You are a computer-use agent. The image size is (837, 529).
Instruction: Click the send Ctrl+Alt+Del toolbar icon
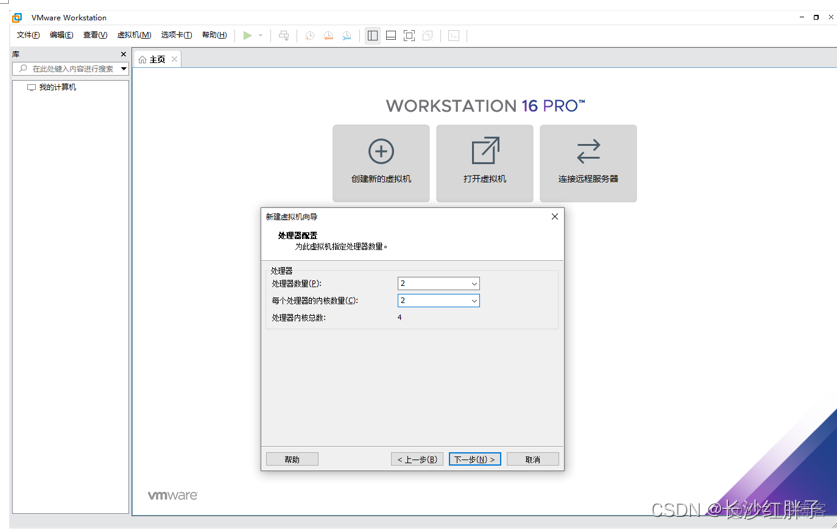pos(284,36)
